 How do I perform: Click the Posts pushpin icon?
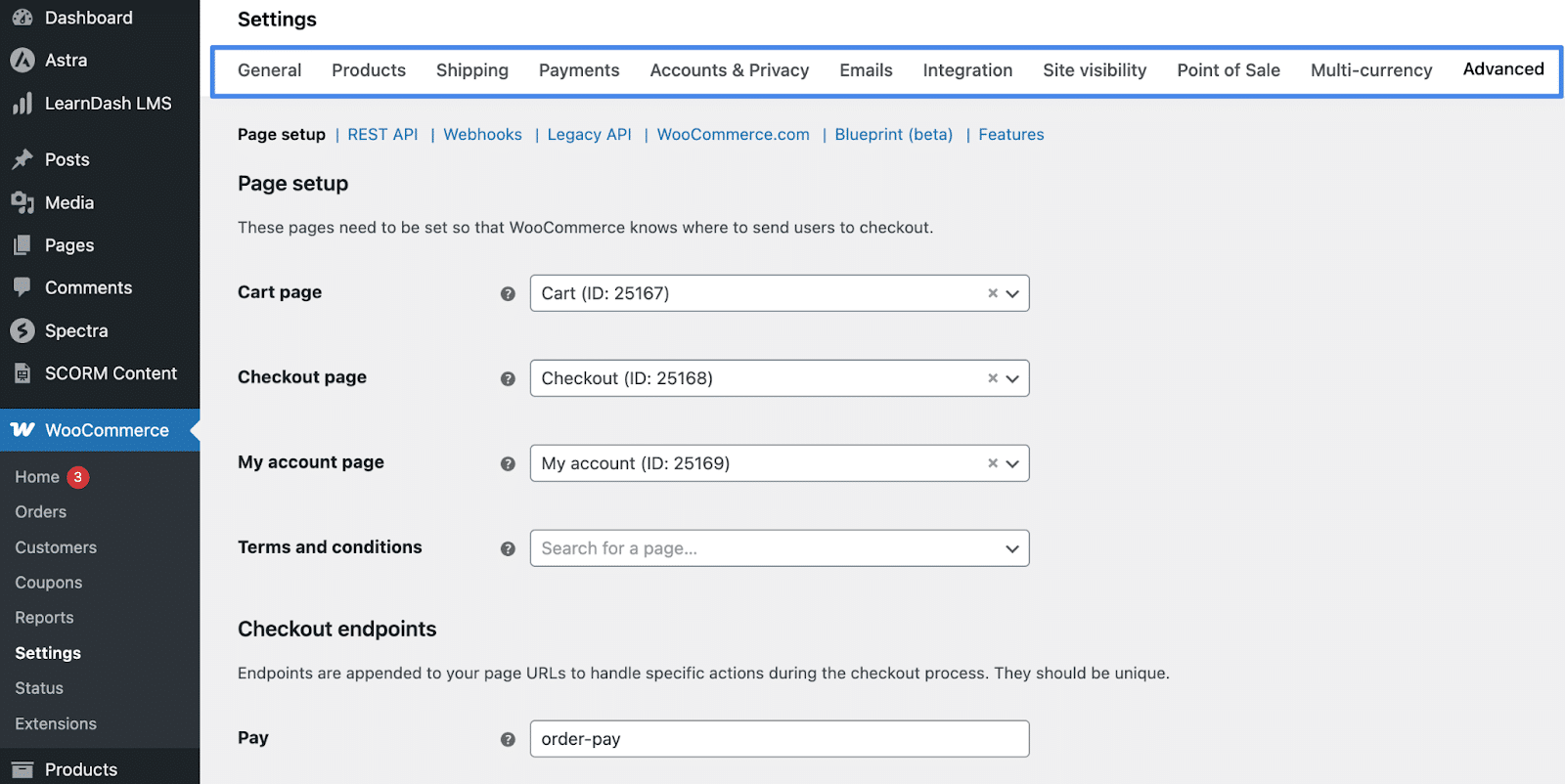(22, 159)
